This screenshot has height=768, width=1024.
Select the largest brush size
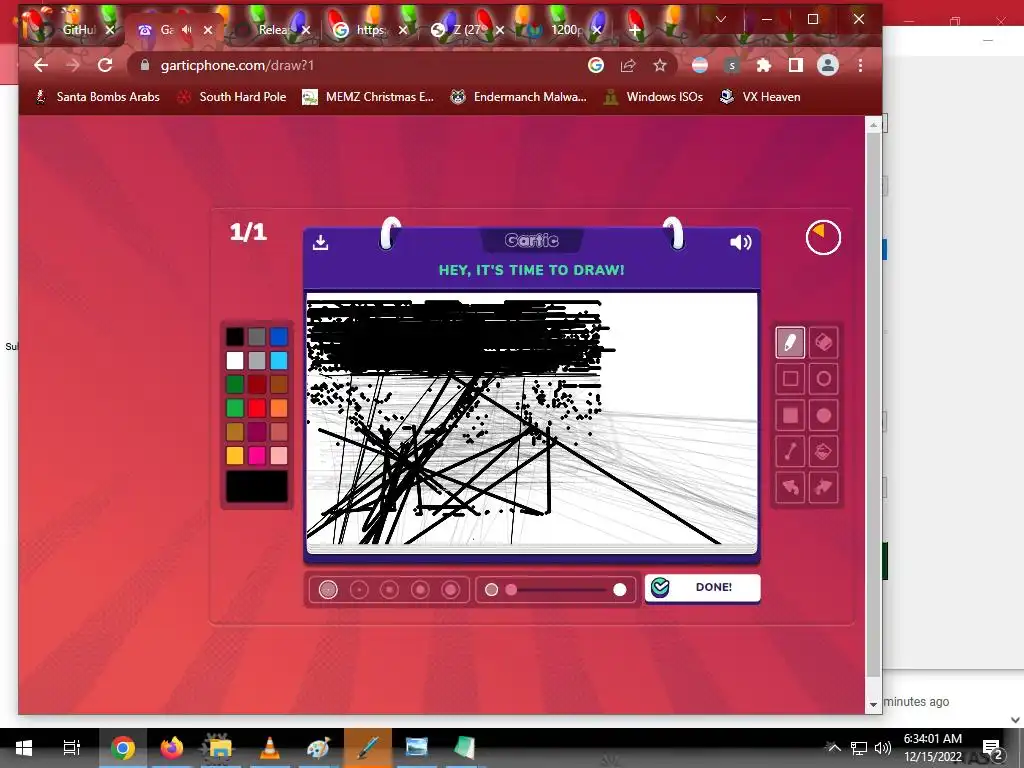click(x=451, y=590)
